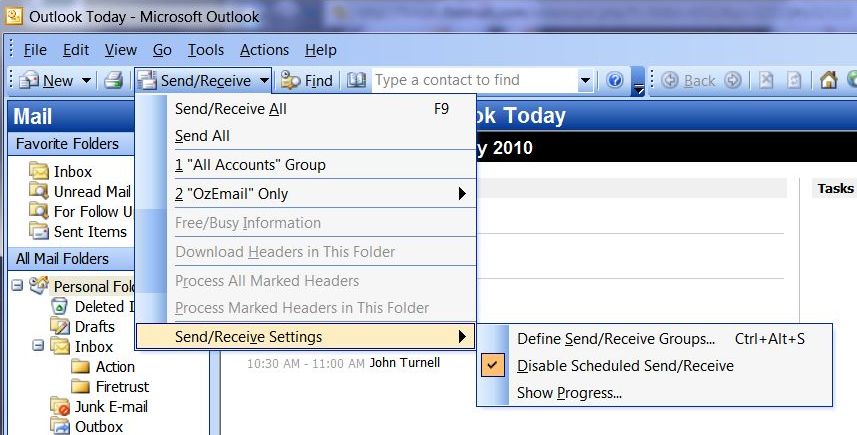Click the Refresh icon in toolbar
The height and width of the screenshot is (435, 857).
794,81
